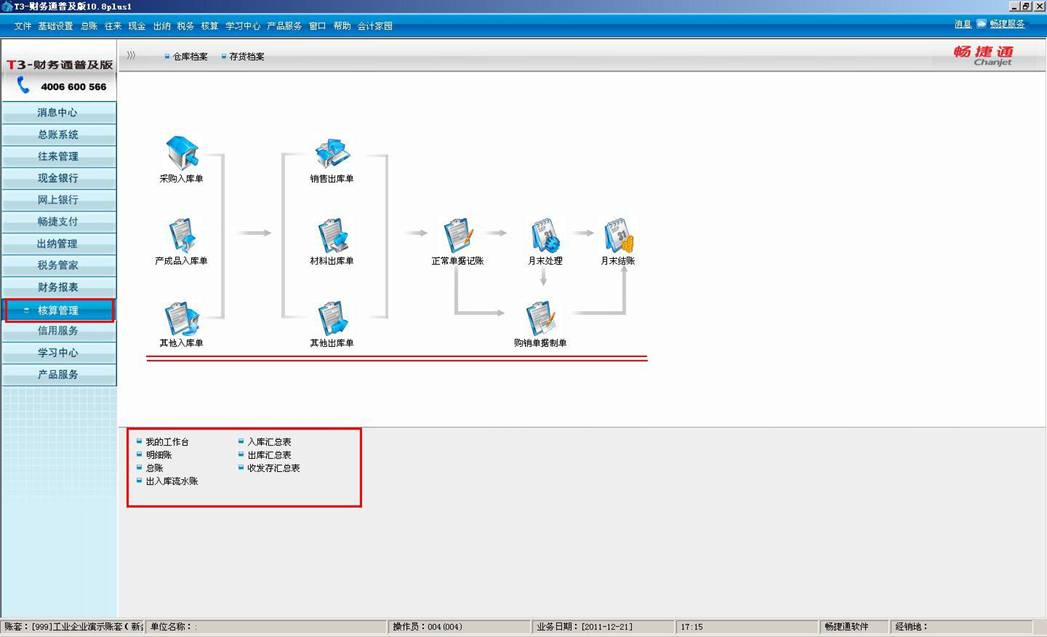Open the 出纳 menu
This screenshot has width=1047, height=637.
[x=162, y=26]
